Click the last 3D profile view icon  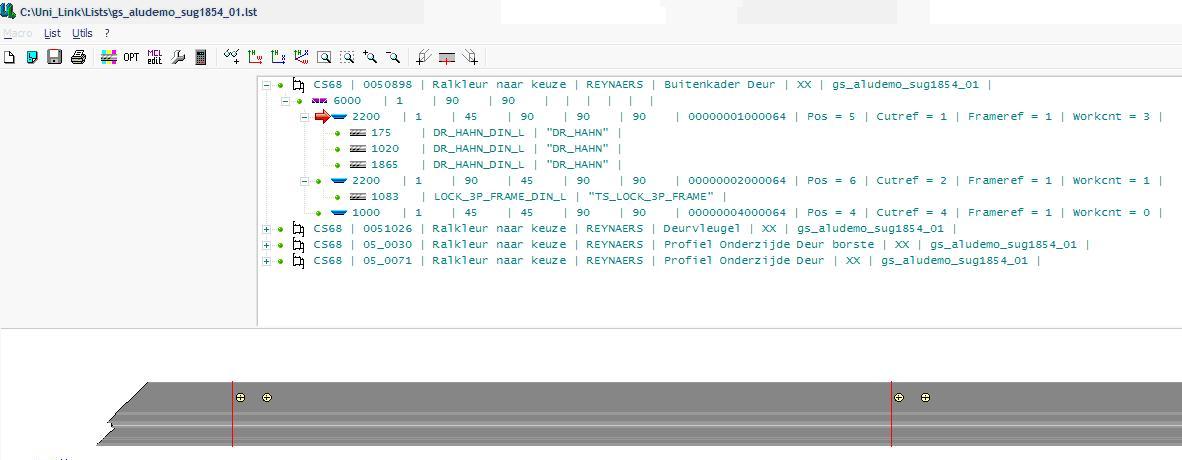(x=470, y=57)
